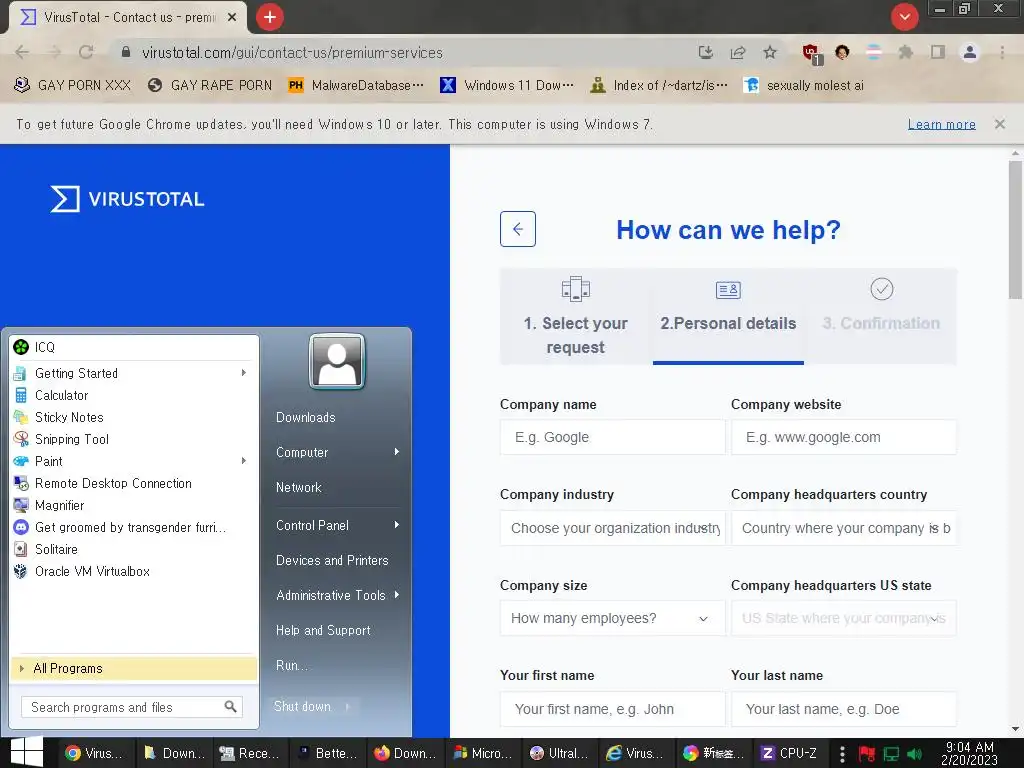Open the Chrome three-dot menu
1024x768 pixels.
(1002, 52)
